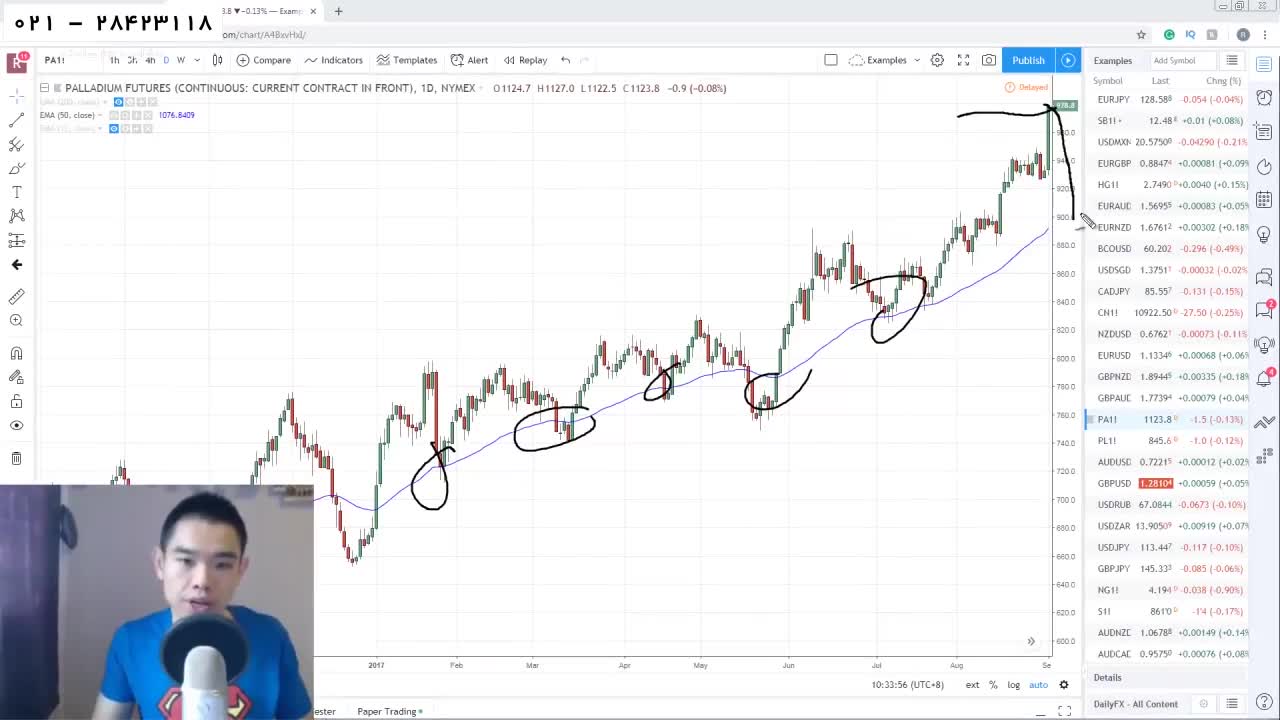The width and height of the screenshot is (1280, 720).
Task: Select the D daily timeframe
Action: click(166, 60)
